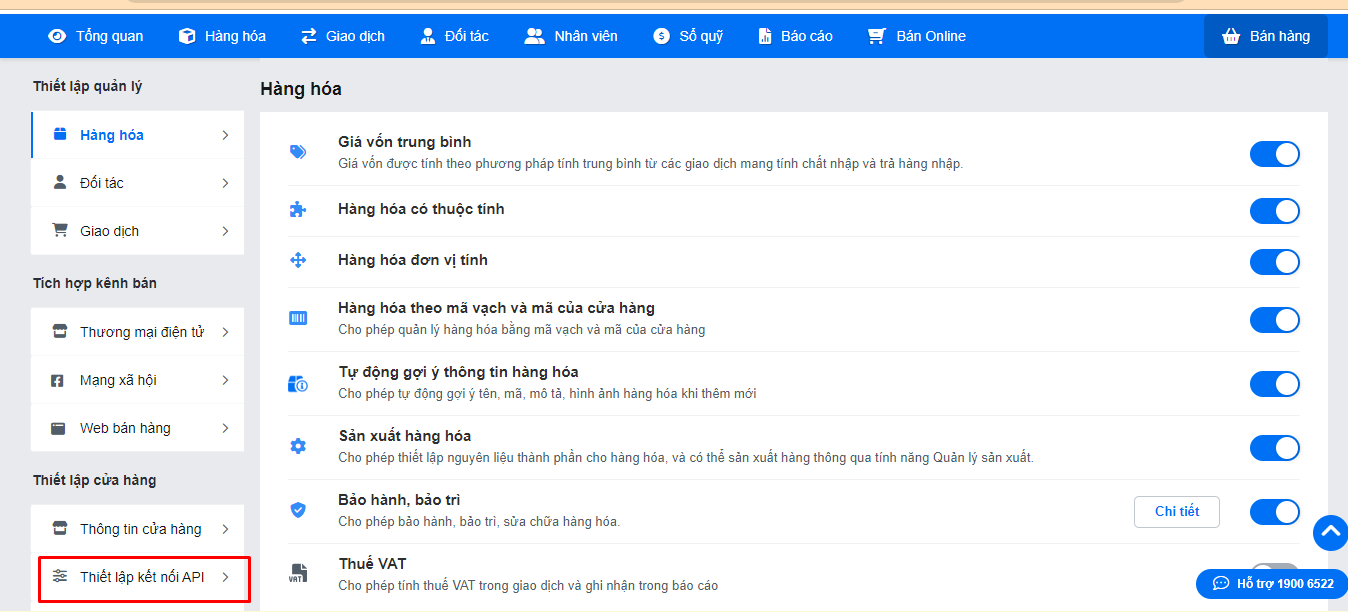Click the arrows icon for Hàng hóa đơn vị tính

coord(298,260)
